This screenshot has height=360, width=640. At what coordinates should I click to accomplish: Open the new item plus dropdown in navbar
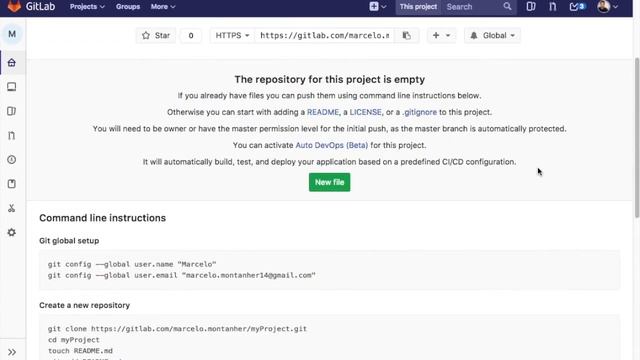[378, 7]
